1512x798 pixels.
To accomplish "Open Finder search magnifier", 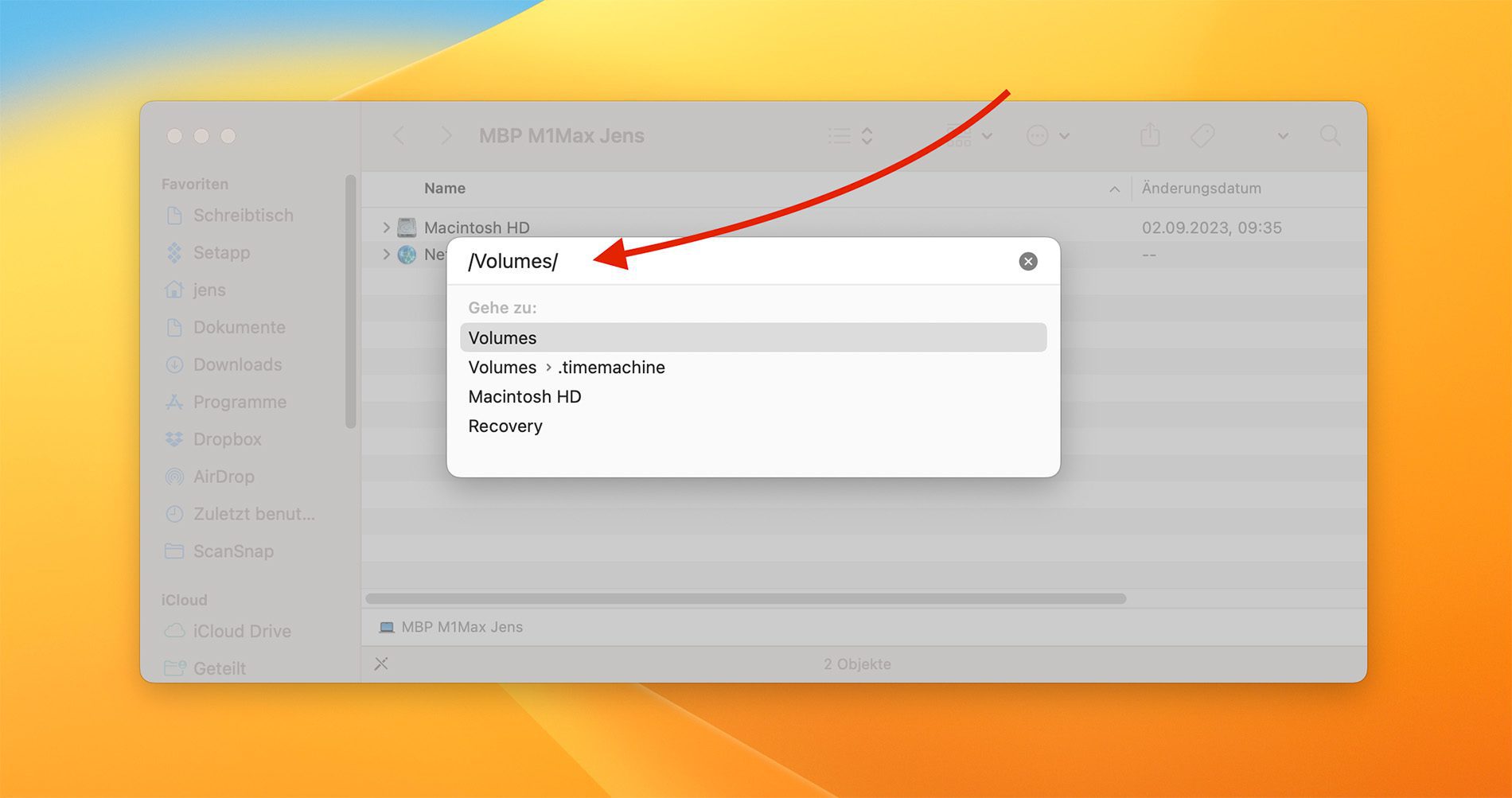I will 1329,136.
